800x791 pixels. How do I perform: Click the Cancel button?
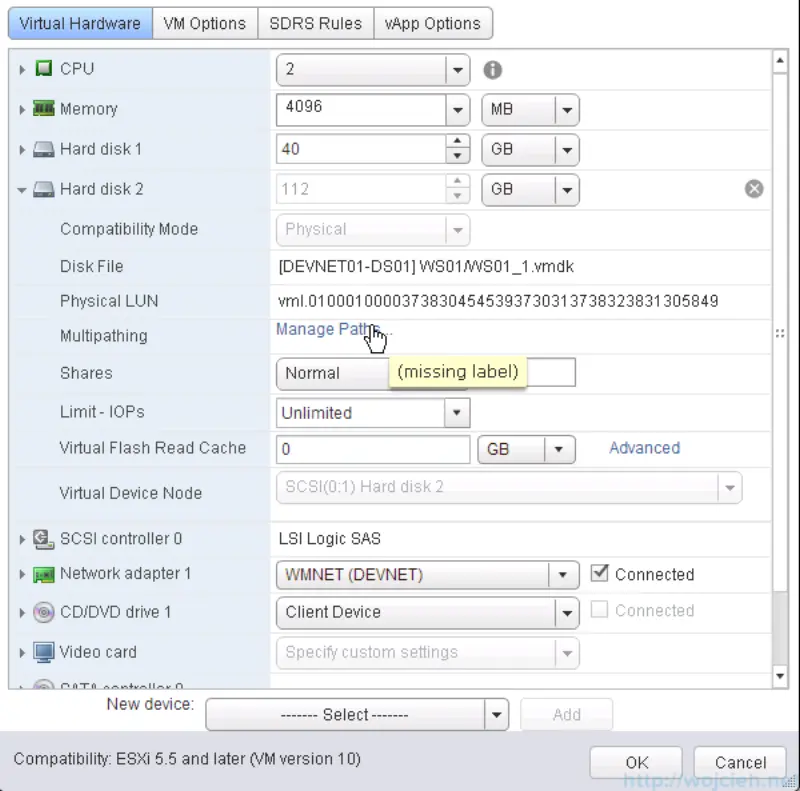point(739,761)
